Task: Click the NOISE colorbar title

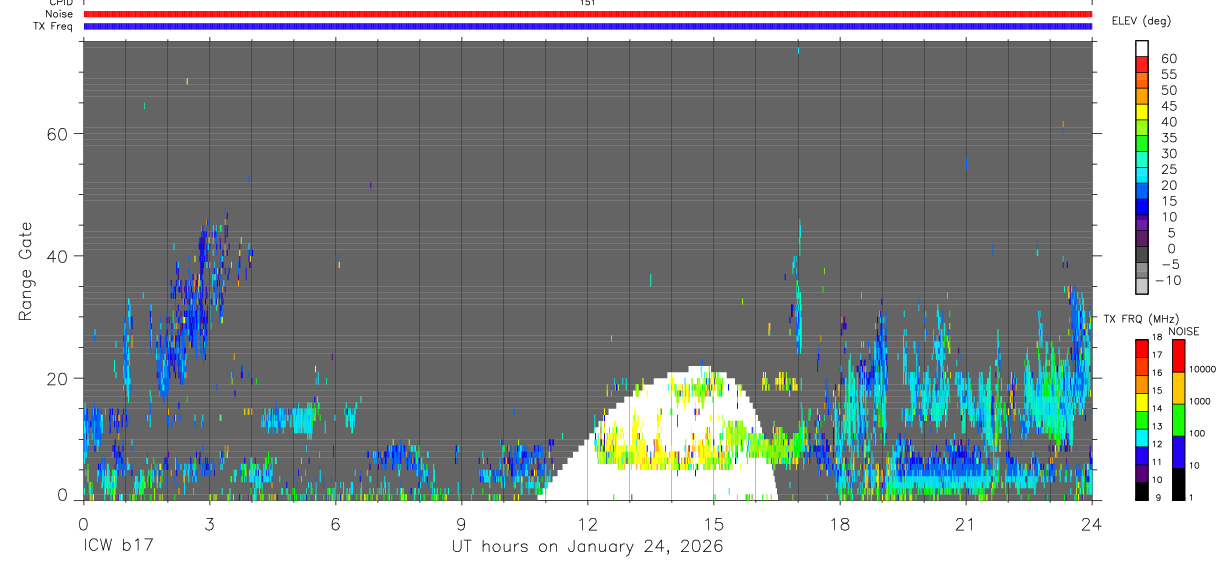Action: coord(1184,332)
